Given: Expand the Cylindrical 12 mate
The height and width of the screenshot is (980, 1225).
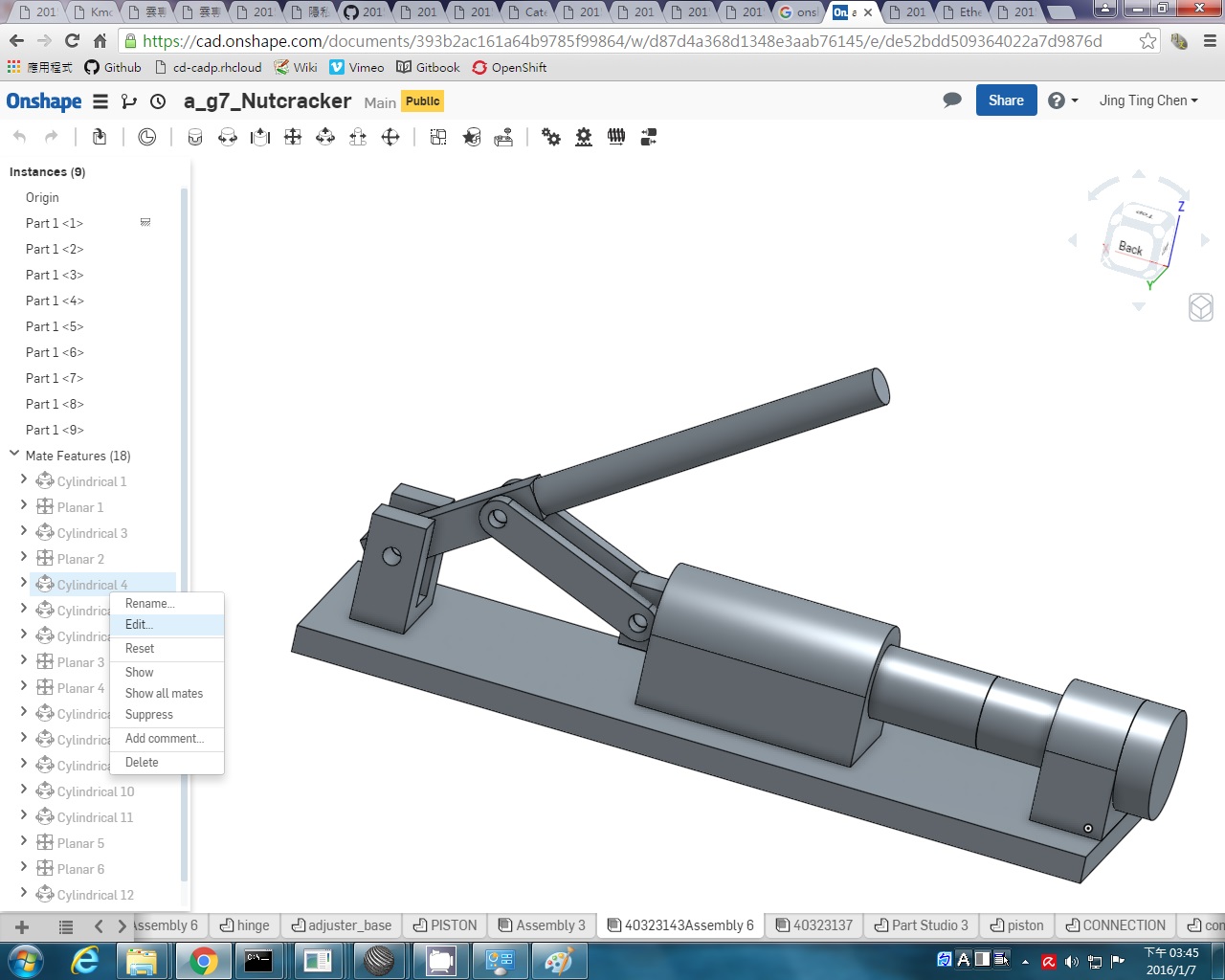Looking at the screenshot, I should pyautogui.click(x=24, y=893).
